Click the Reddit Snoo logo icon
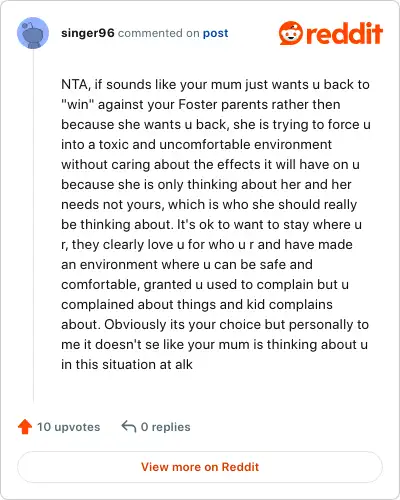 tap(291, 33)
